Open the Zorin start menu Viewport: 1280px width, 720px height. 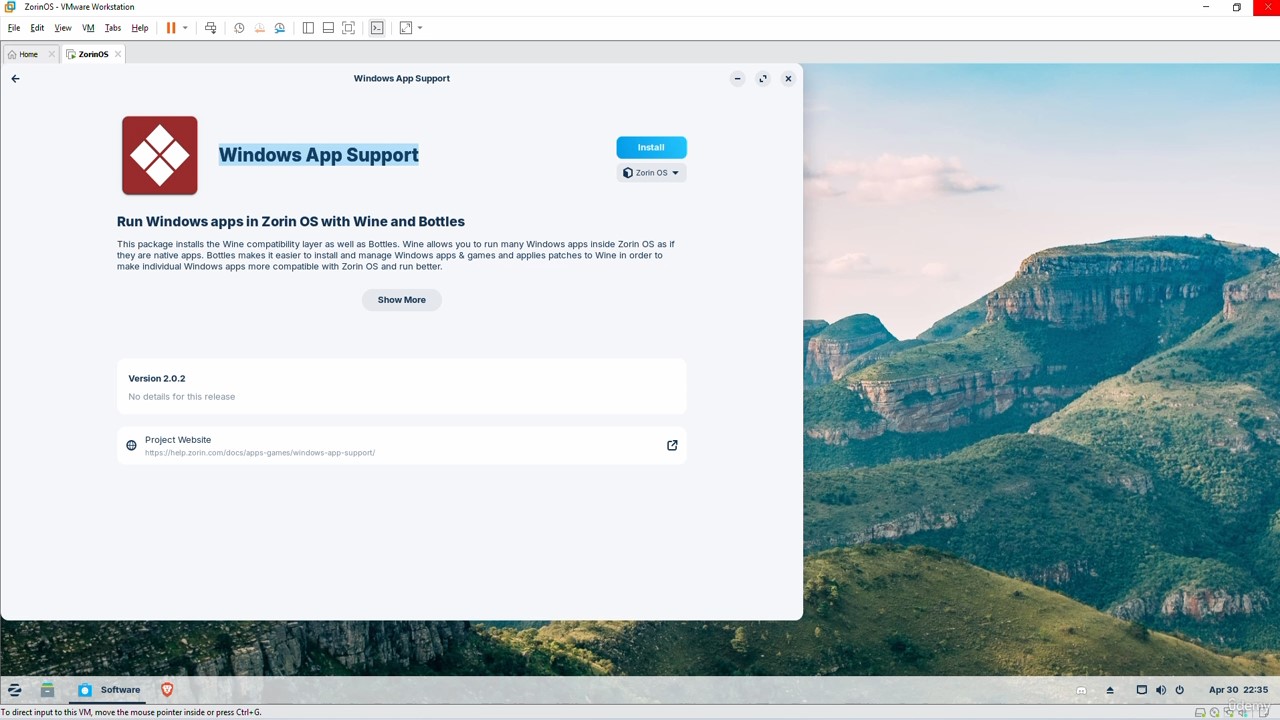click(x=15, y=690)
